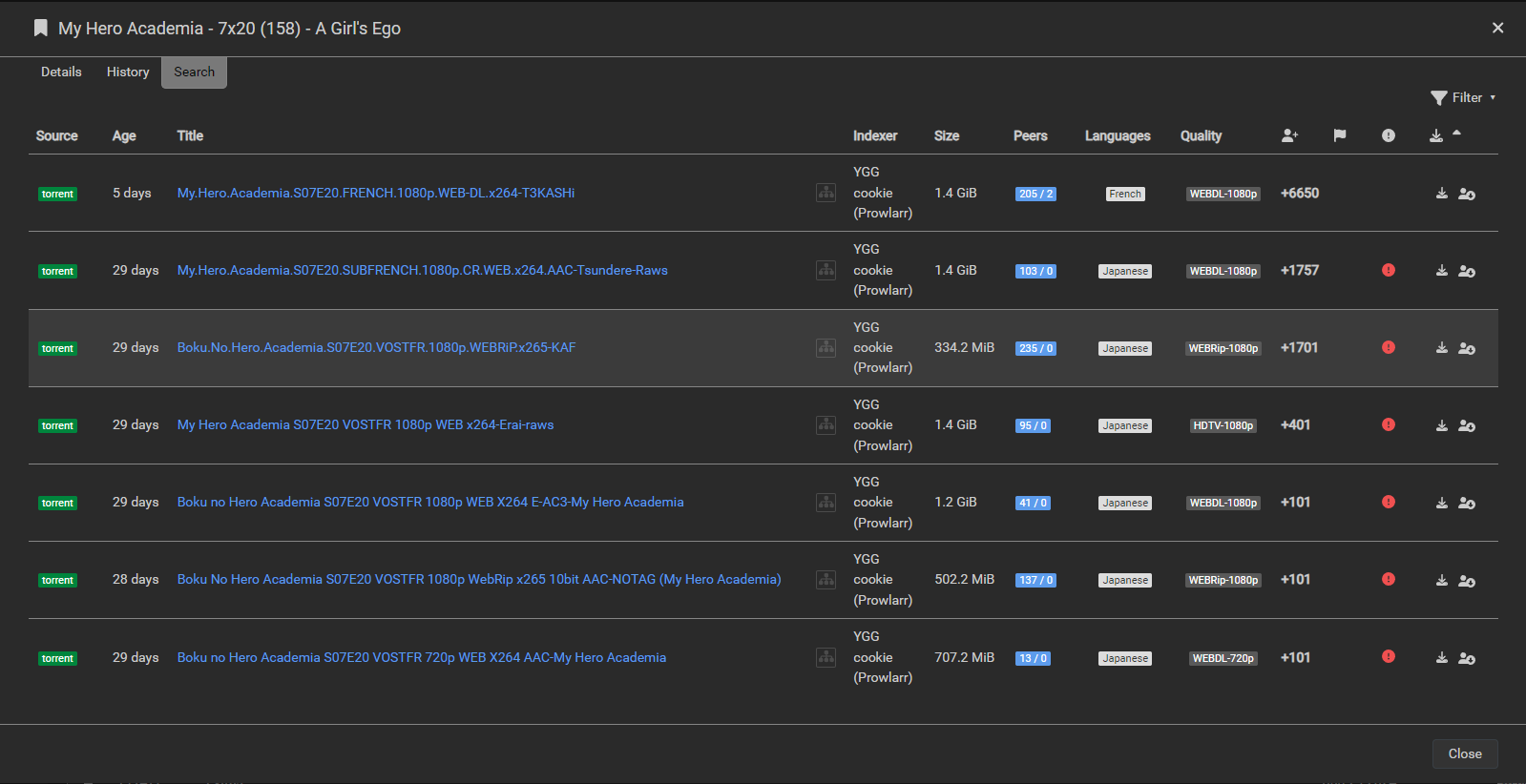Image resolution: width=1526 pixels, height=784 pixels.
Task: Download the T3KASHi FRENCH release
Action: pos(1441,194)
